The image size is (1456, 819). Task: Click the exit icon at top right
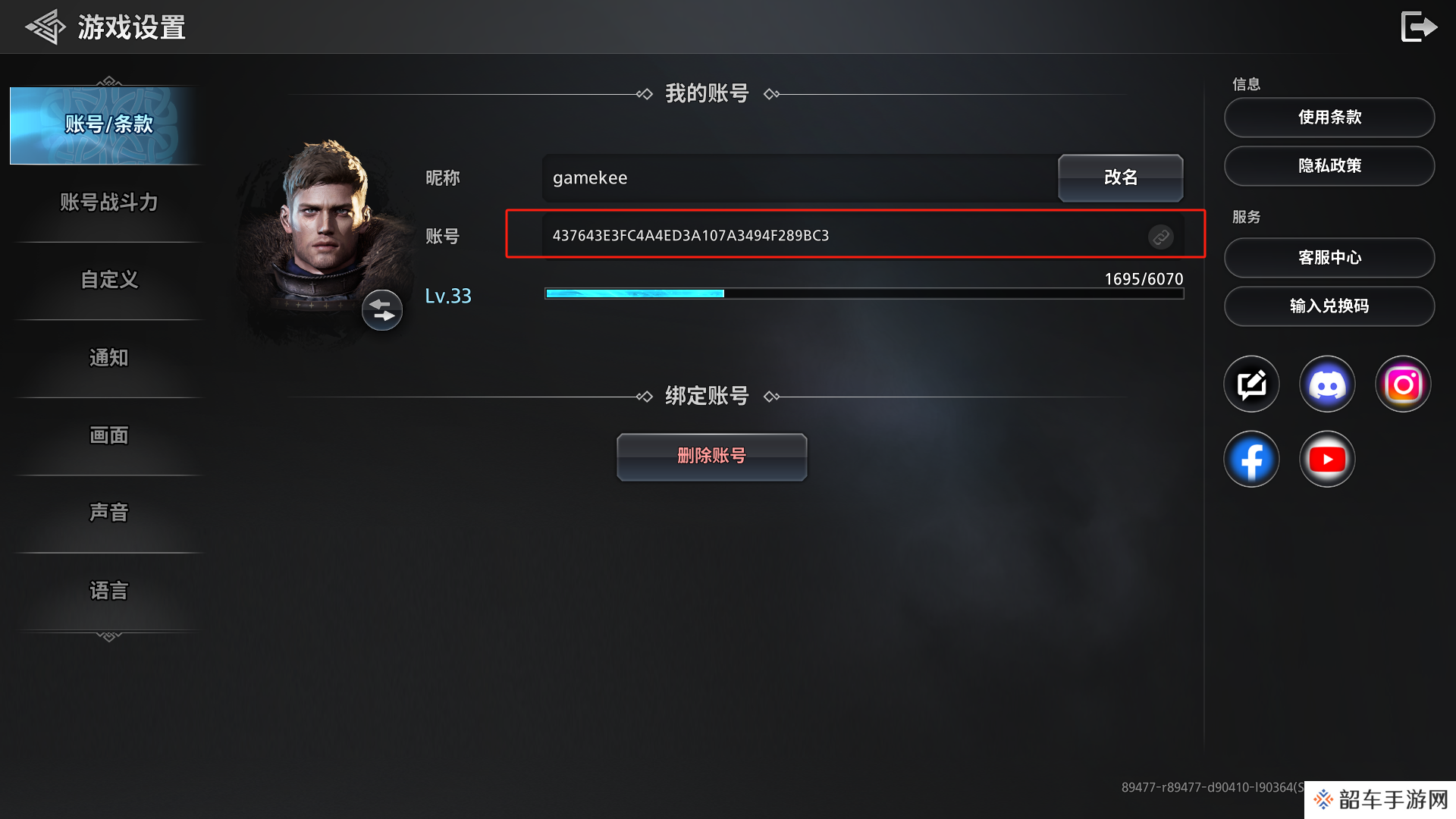click(1419, 27)
